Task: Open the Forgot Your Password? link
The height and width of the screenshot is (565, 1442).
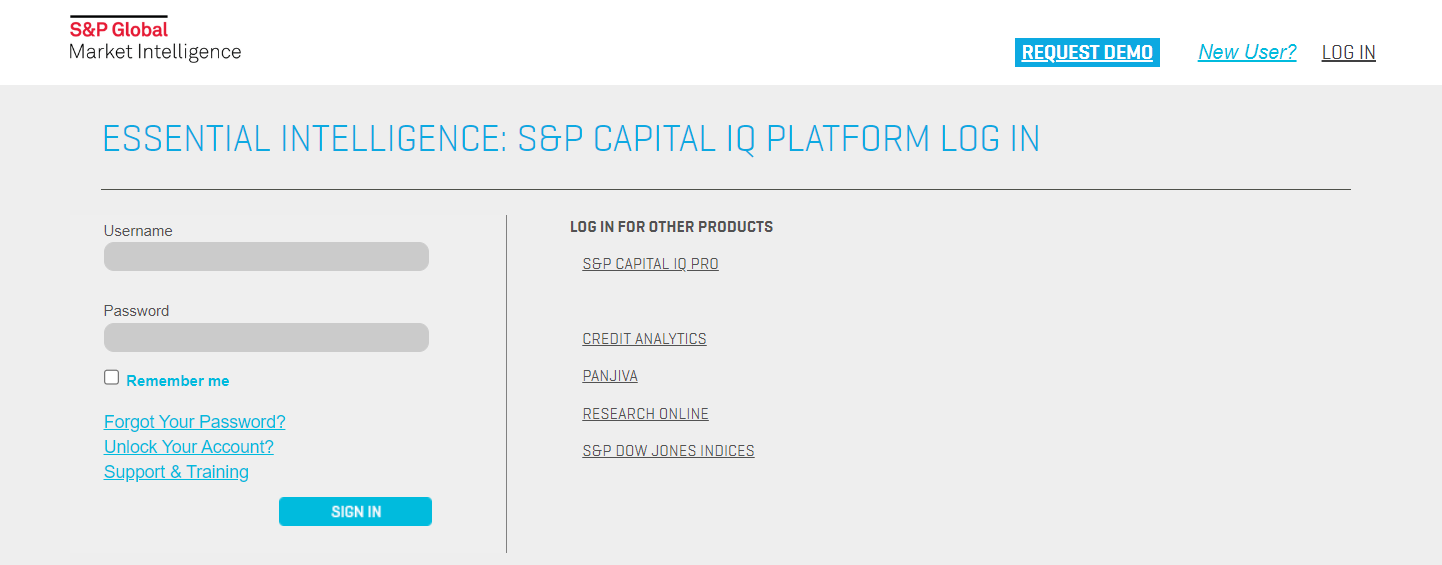Action: [195, 422]
